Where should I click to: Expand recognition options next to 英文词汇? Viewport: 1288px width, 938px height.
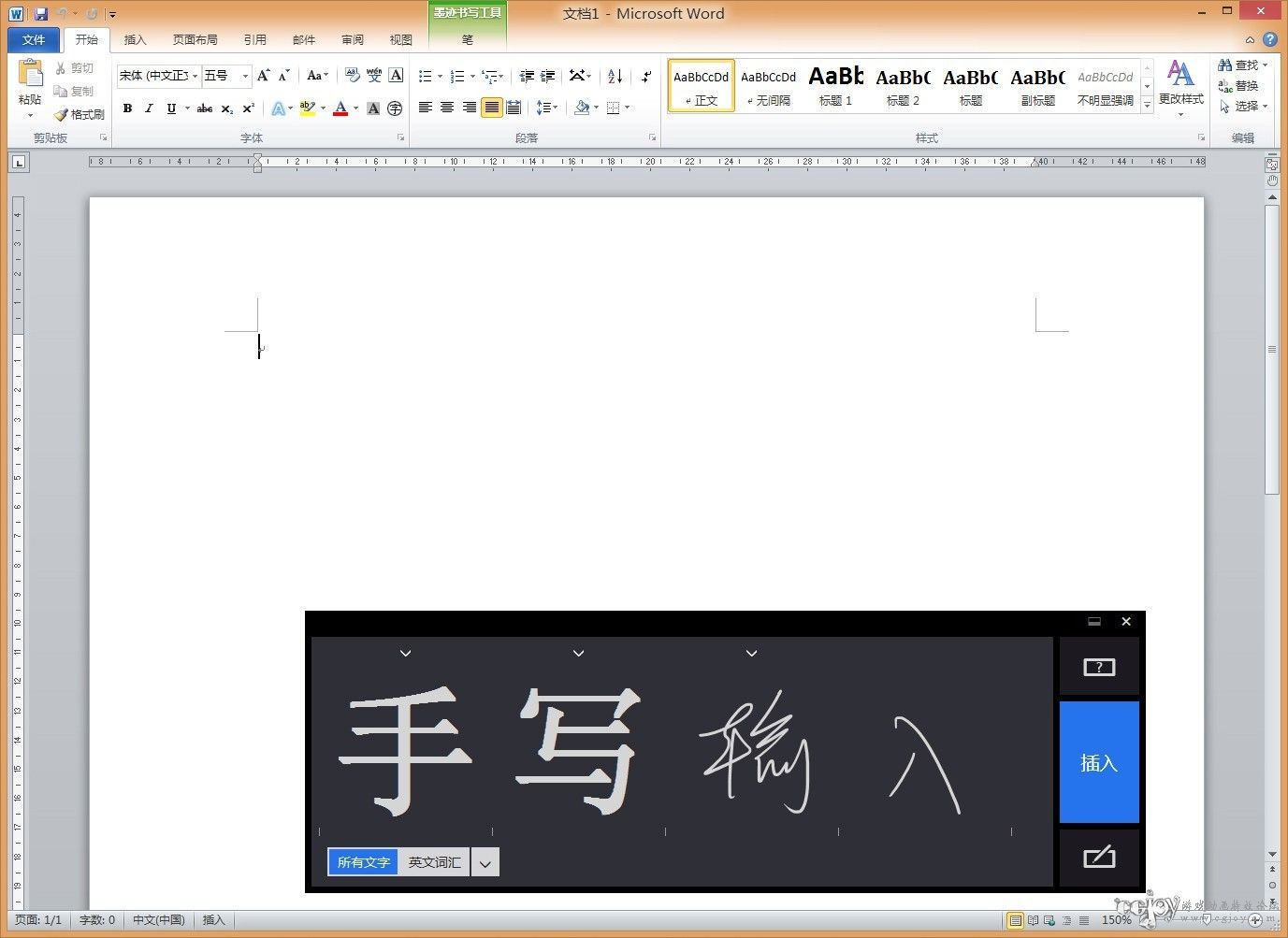[x=485, y=863]
